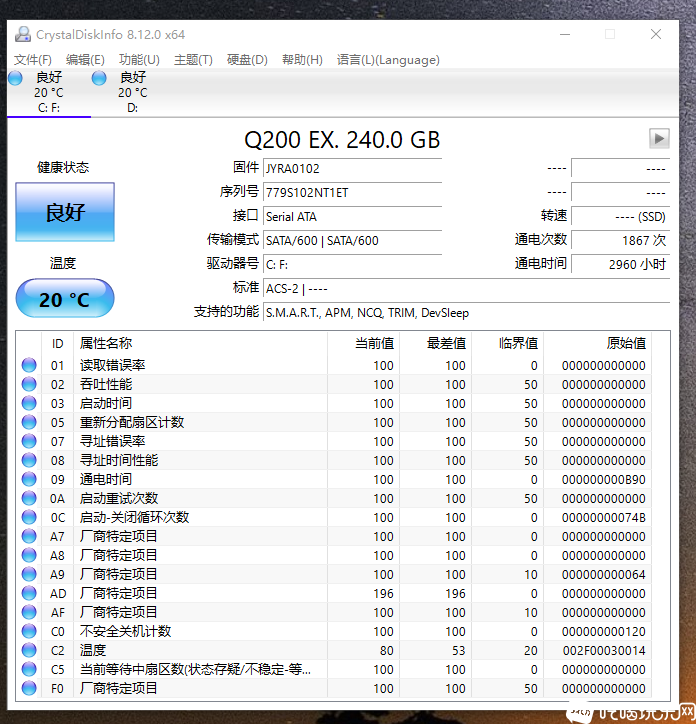Click the drive letter field C: F:
This screenshot has height=724, width=696.
pyautogui.click(x=352, y=264)
